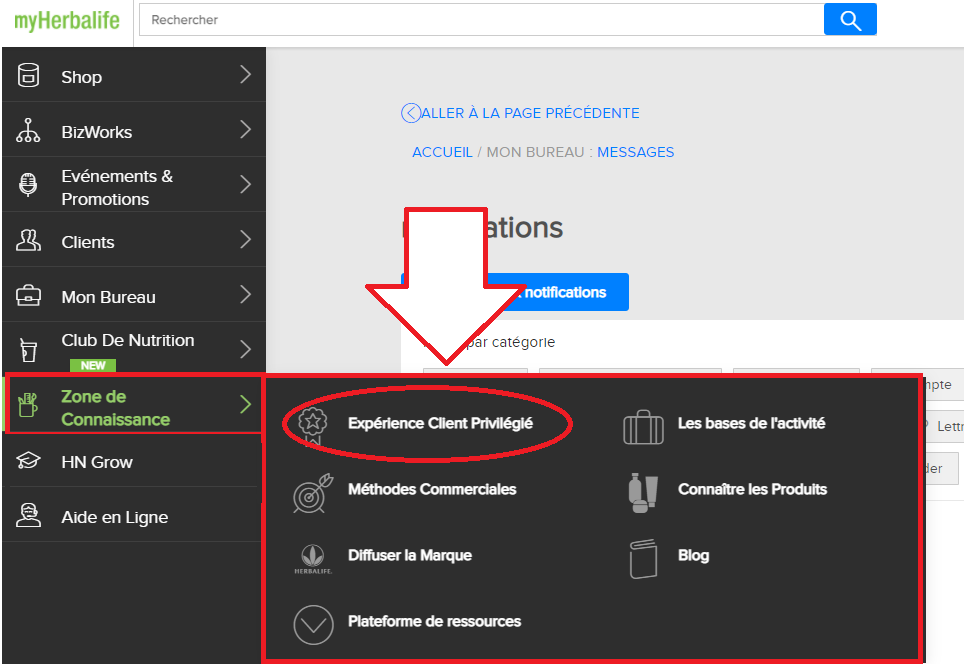Open Expérience Client Privilégié menu entry
The height and width of the screenshot is (664, 964).
(x=440, y=424)
